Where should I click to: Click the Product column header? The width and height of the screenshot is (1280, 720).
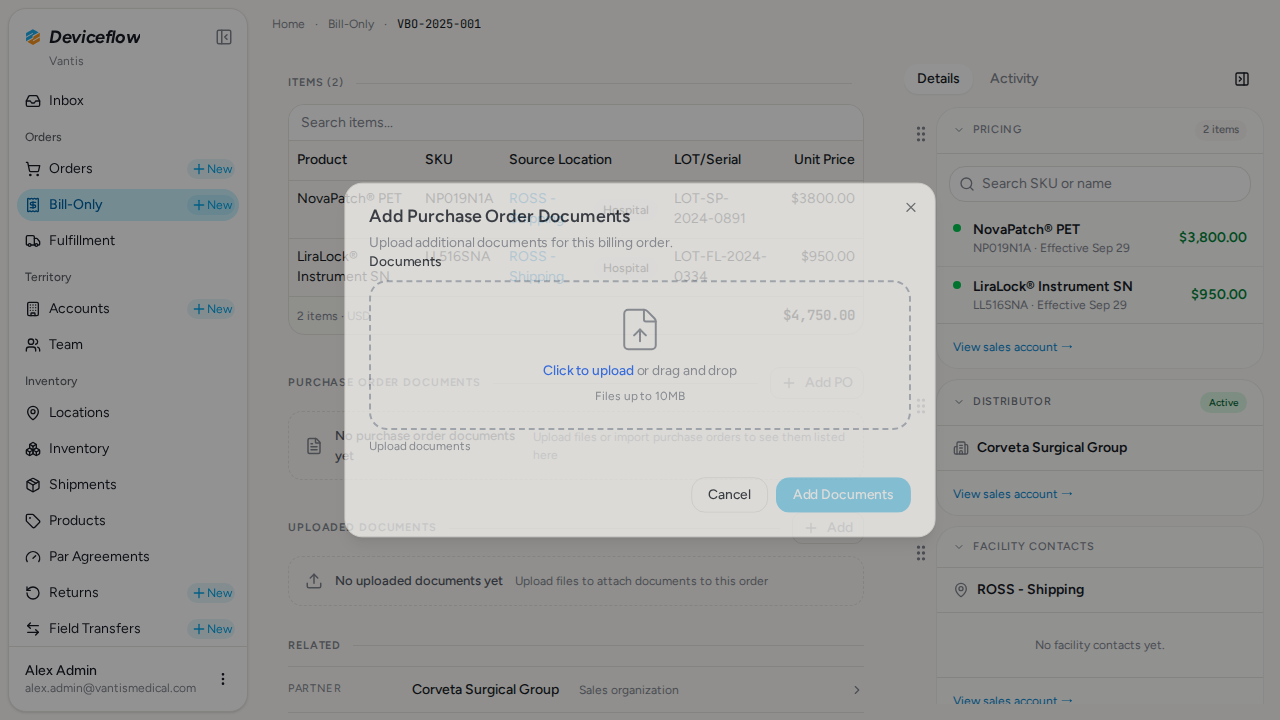(322, 160)
